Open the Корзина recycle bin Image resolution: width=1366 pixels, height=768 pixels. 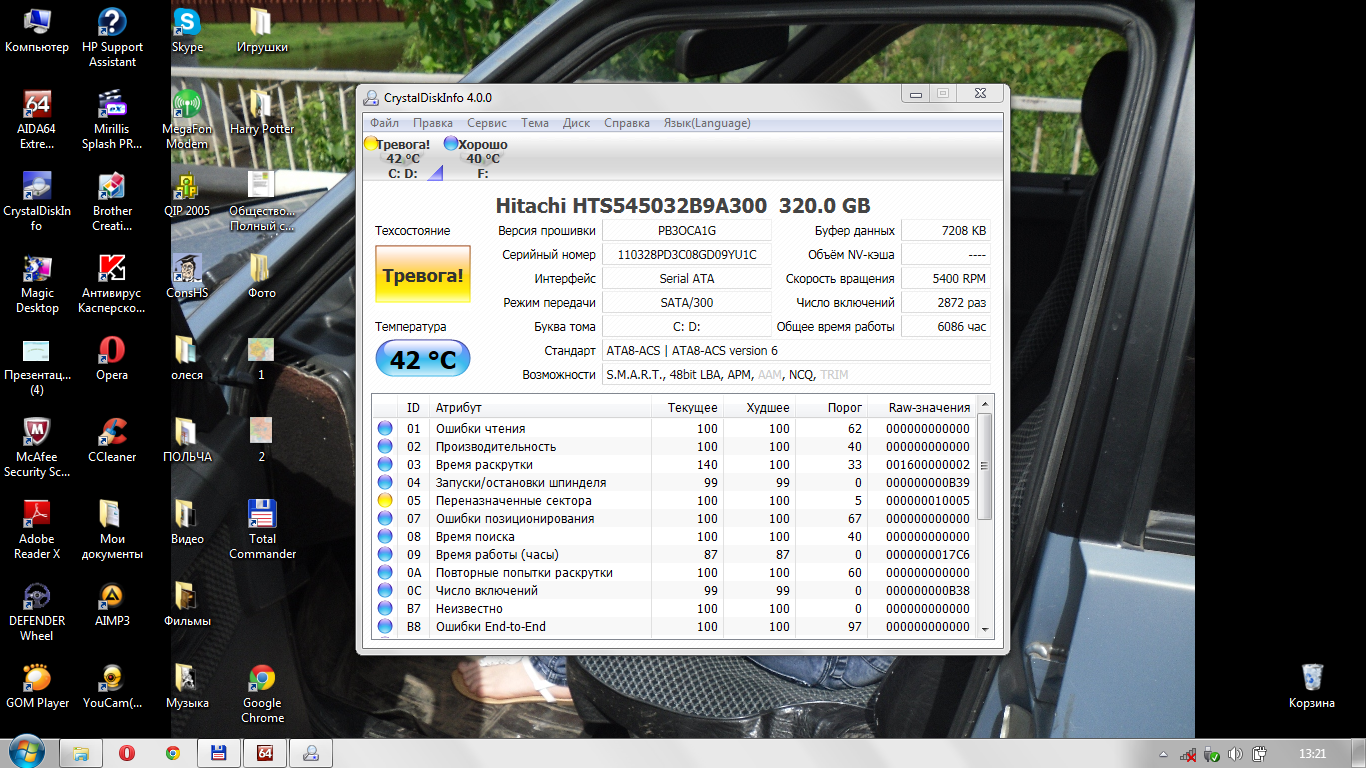1311,678
